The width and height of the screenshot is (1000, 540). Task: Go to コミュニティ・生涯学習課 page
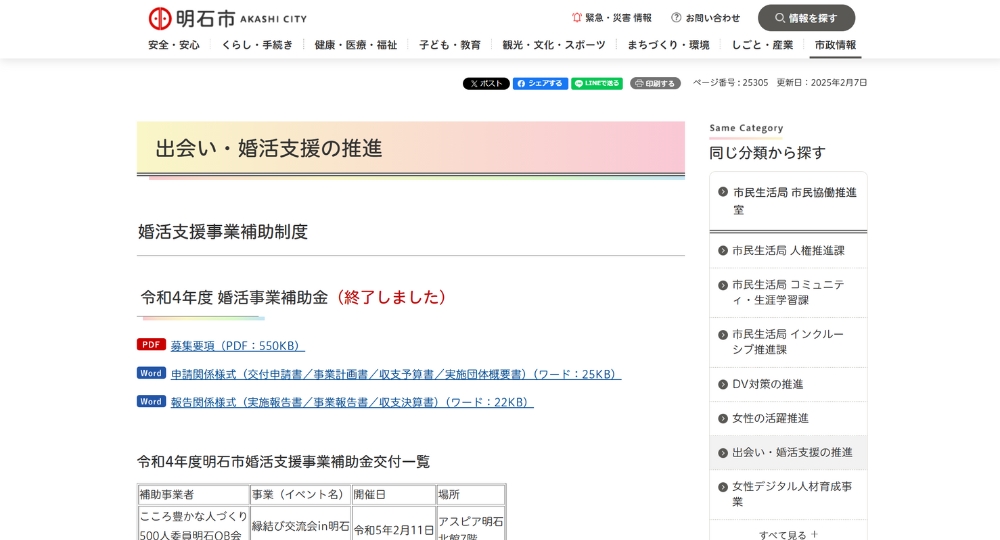788,293
